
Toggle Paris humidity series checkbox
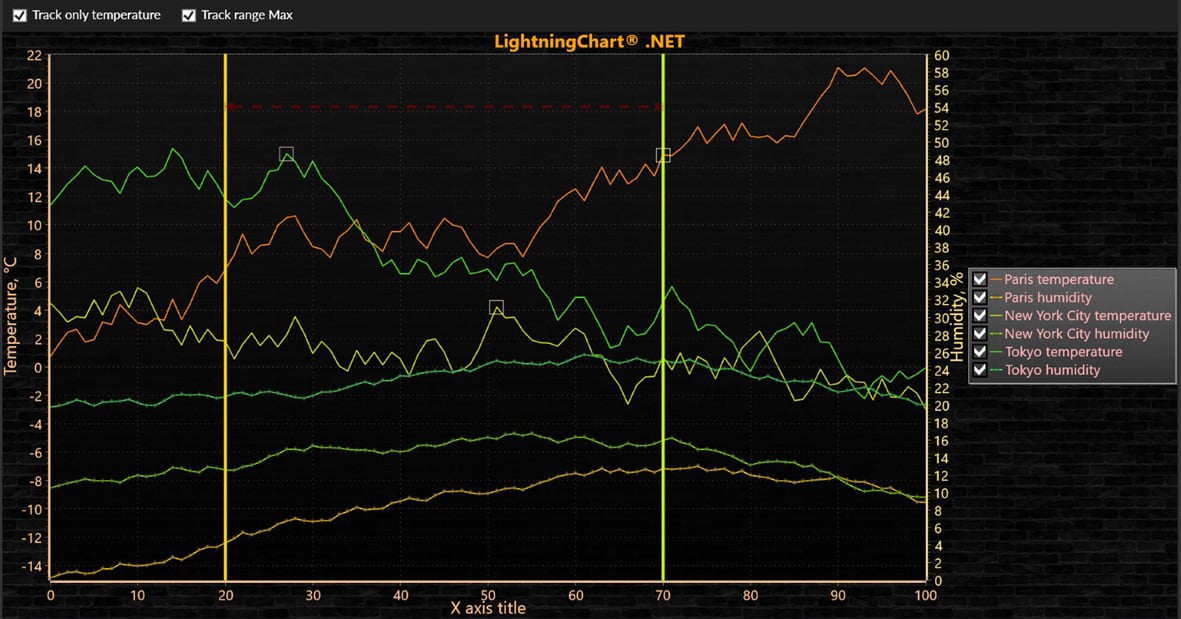click(x=980, y=297)
